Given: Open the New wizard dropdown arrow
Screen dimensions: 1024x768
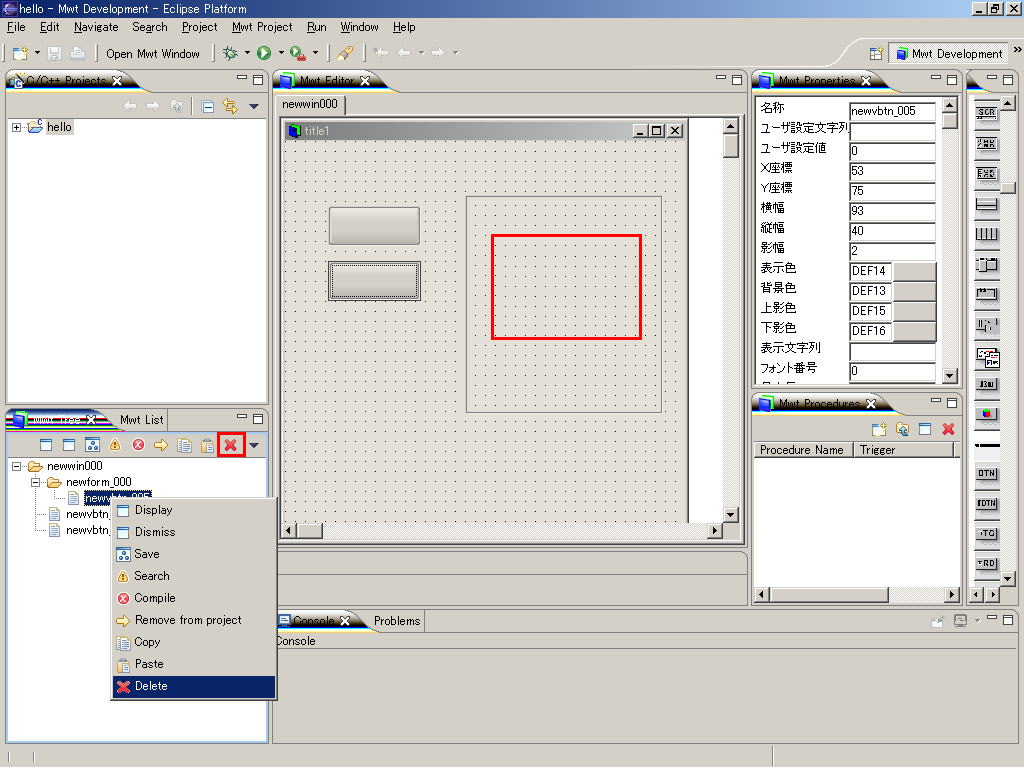Looking at the screenshot, I should (x=37, y=53).
